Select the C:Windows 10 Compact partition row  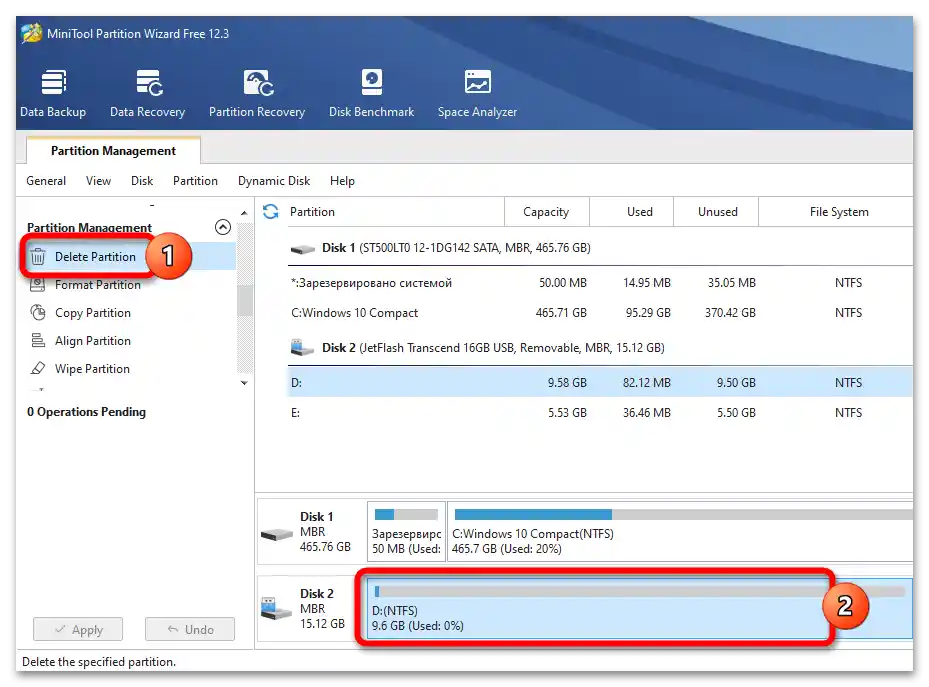(x=580, y=313)
